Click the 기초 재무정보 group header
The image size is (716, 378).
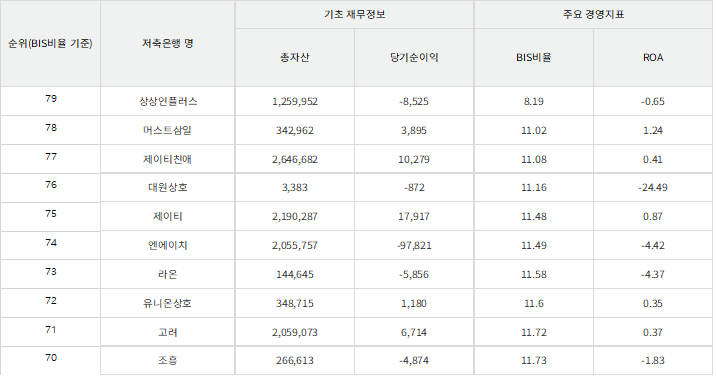(x=354, y=15)
